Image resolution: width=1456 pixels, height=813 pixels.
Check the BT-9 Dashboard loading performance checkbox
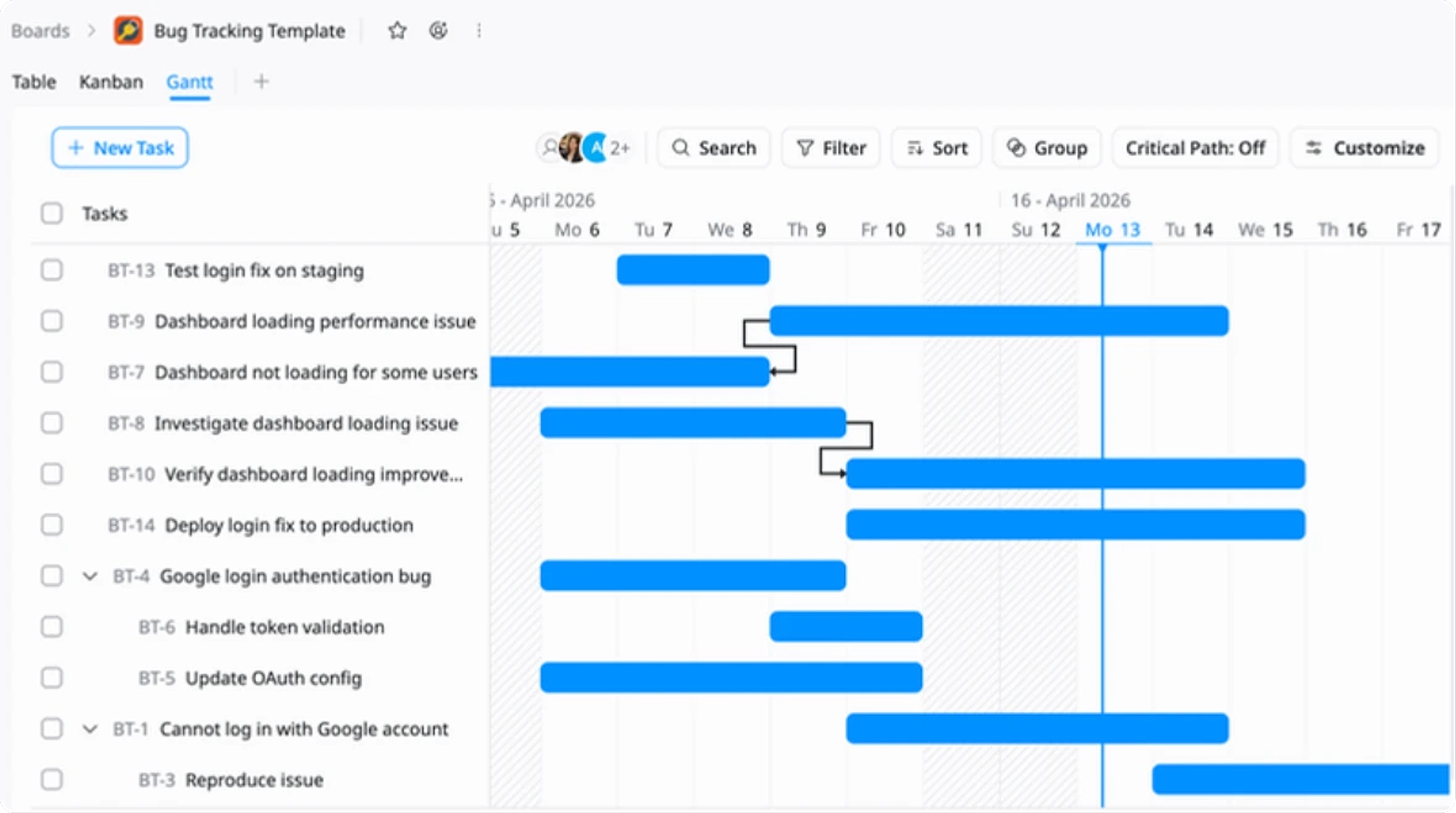pyautogui.click(x=52, y=321)
